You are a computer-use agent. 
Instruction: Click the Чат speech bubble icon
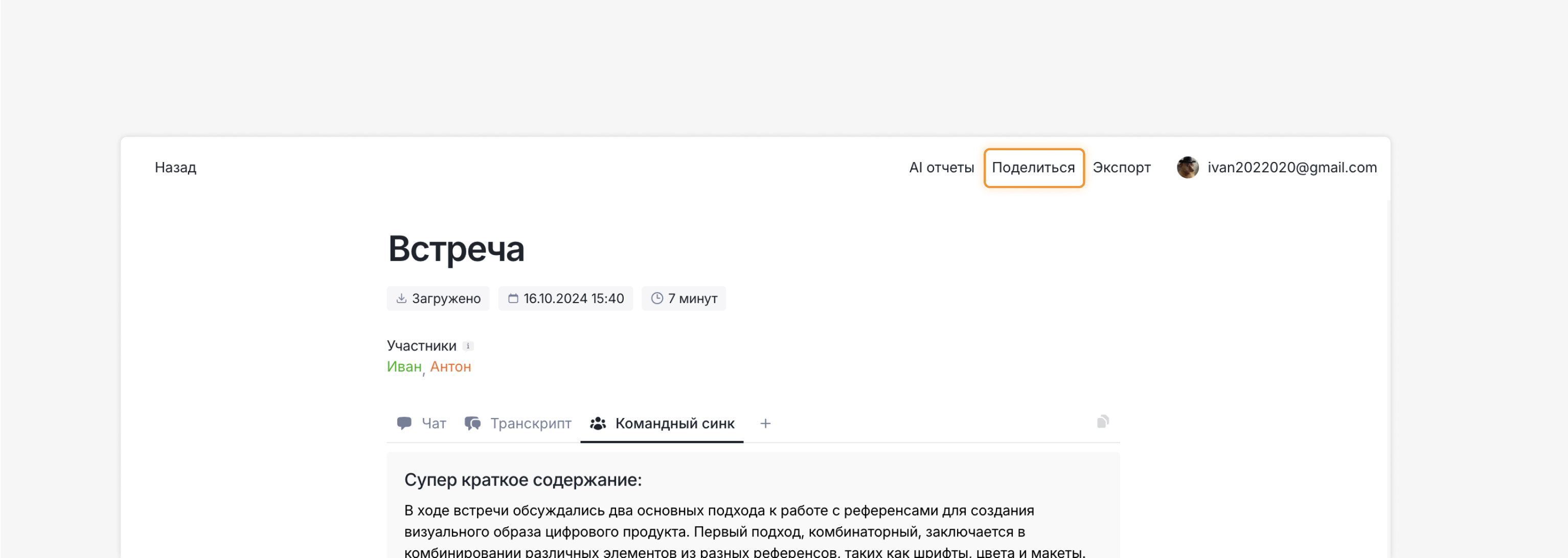[404, 424]
